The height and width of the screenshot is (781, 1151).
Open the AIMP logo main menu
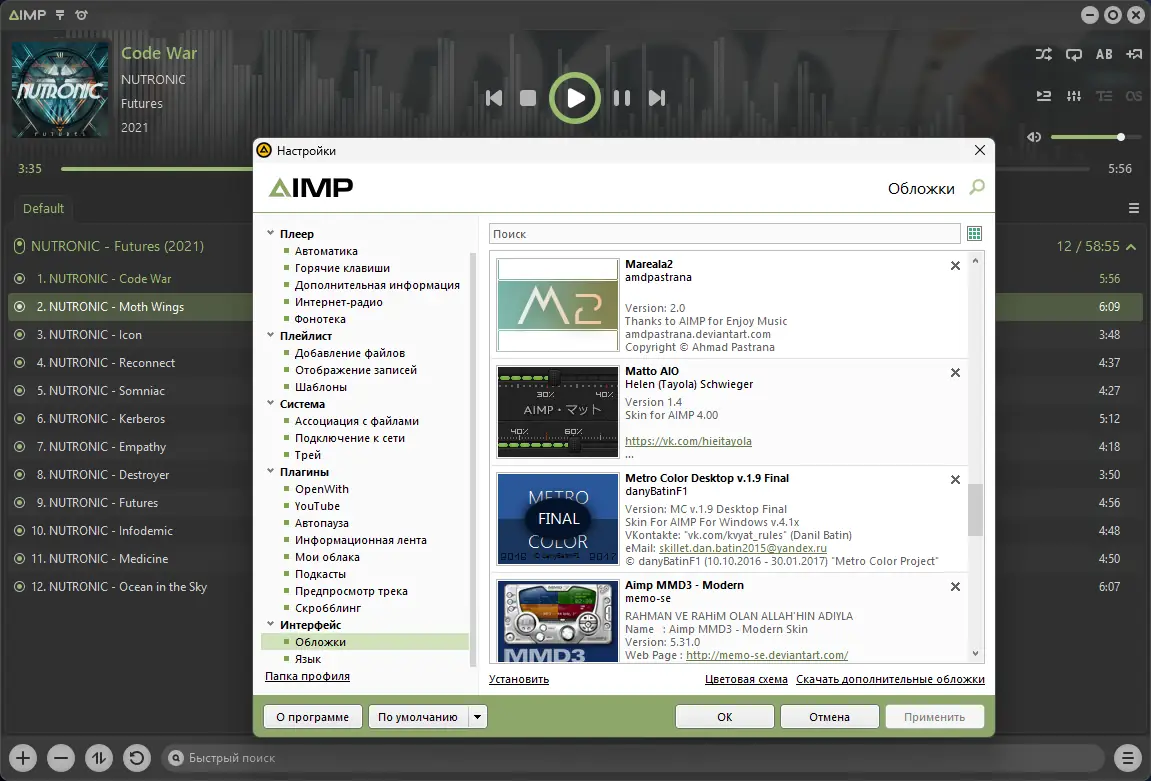click(x=27, y=15)
